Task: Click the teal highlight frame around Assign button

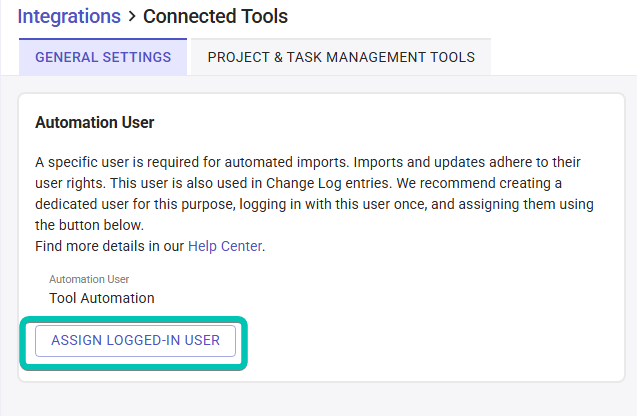Action: pos(246,342)
